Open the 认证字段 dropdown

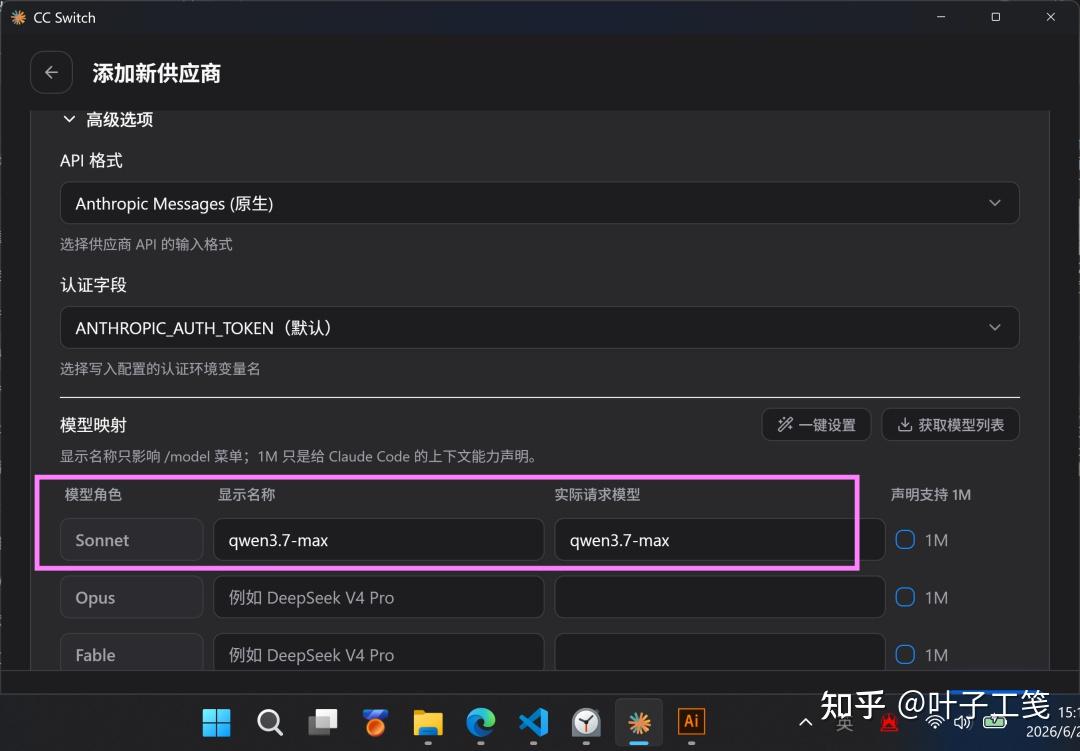tap(539, 327)
